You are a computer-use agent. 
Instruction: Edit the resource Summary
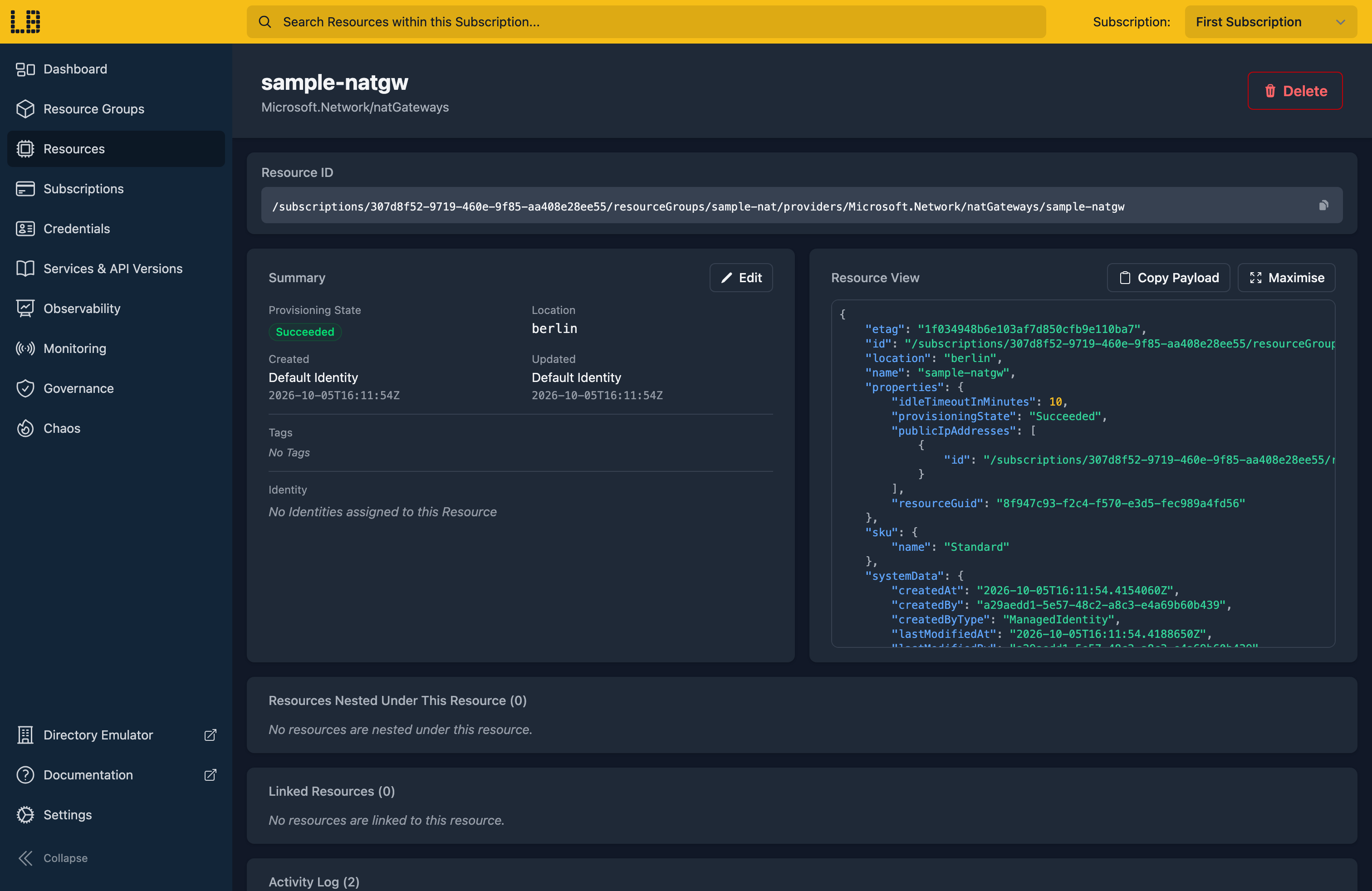pos(741,278)
